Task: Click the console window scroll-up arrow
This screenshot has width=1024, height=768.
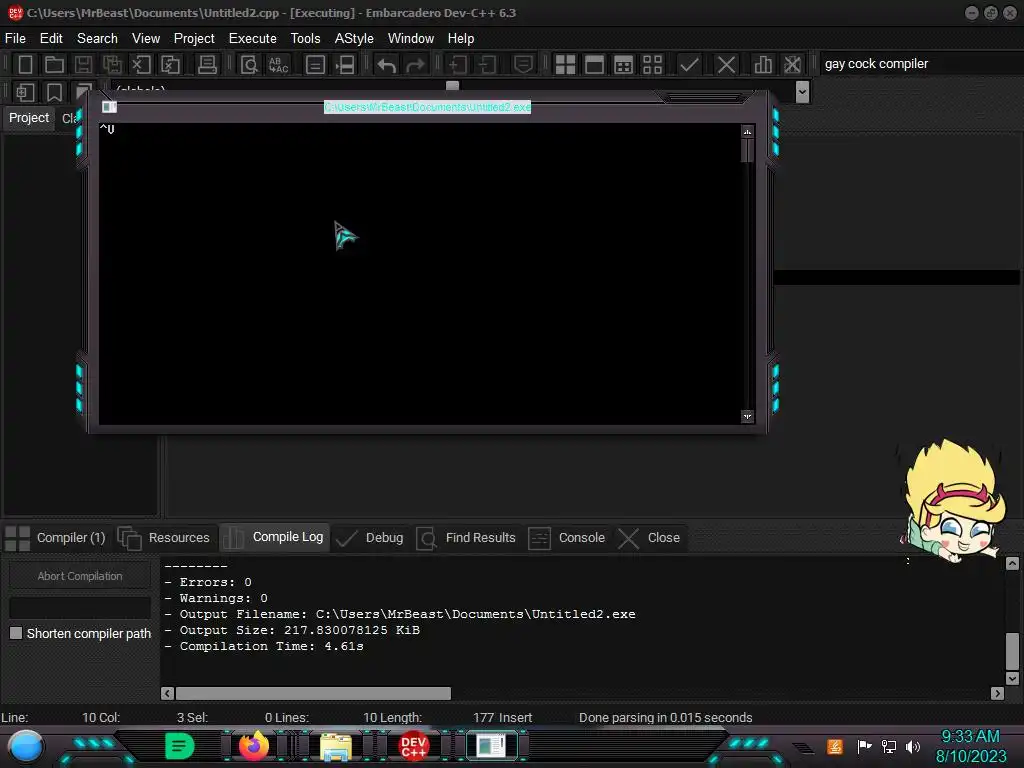Action: (747, 132)
